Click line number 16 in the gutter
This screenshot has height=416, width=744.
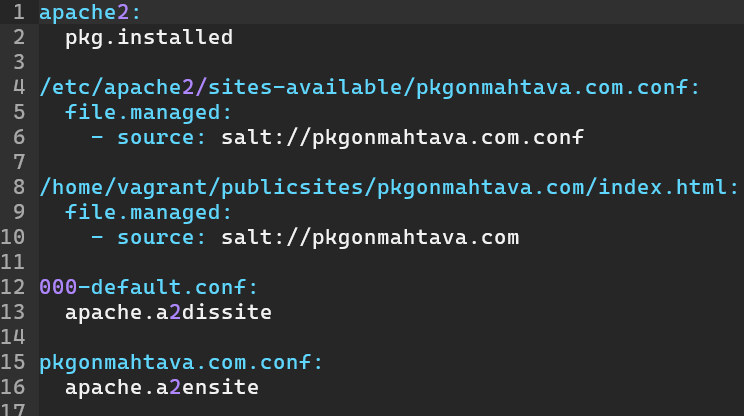[x=13, y=386]
